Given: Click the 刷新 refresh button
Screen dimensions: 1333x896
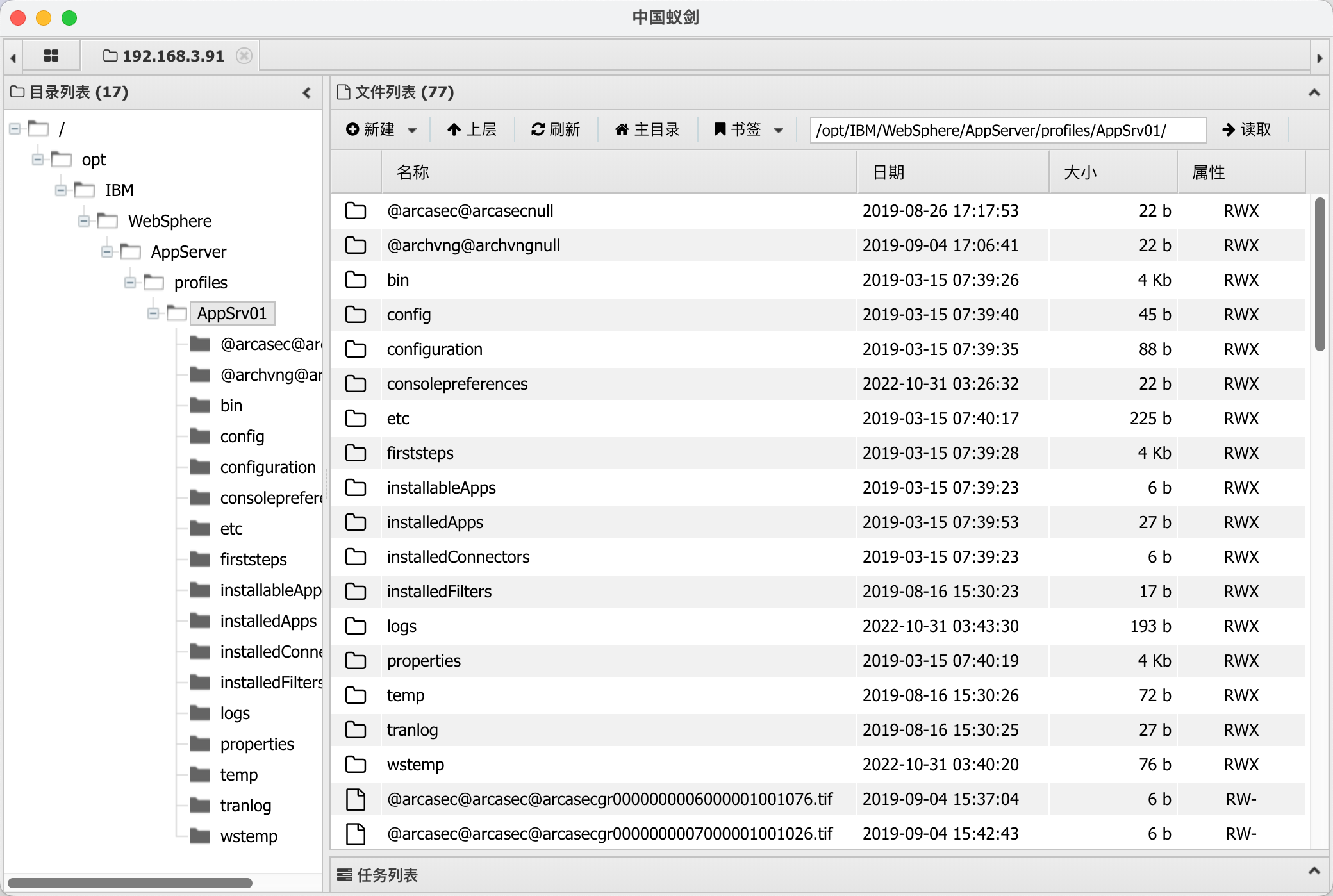Looking at the screenshot, I should pos(555,129).
